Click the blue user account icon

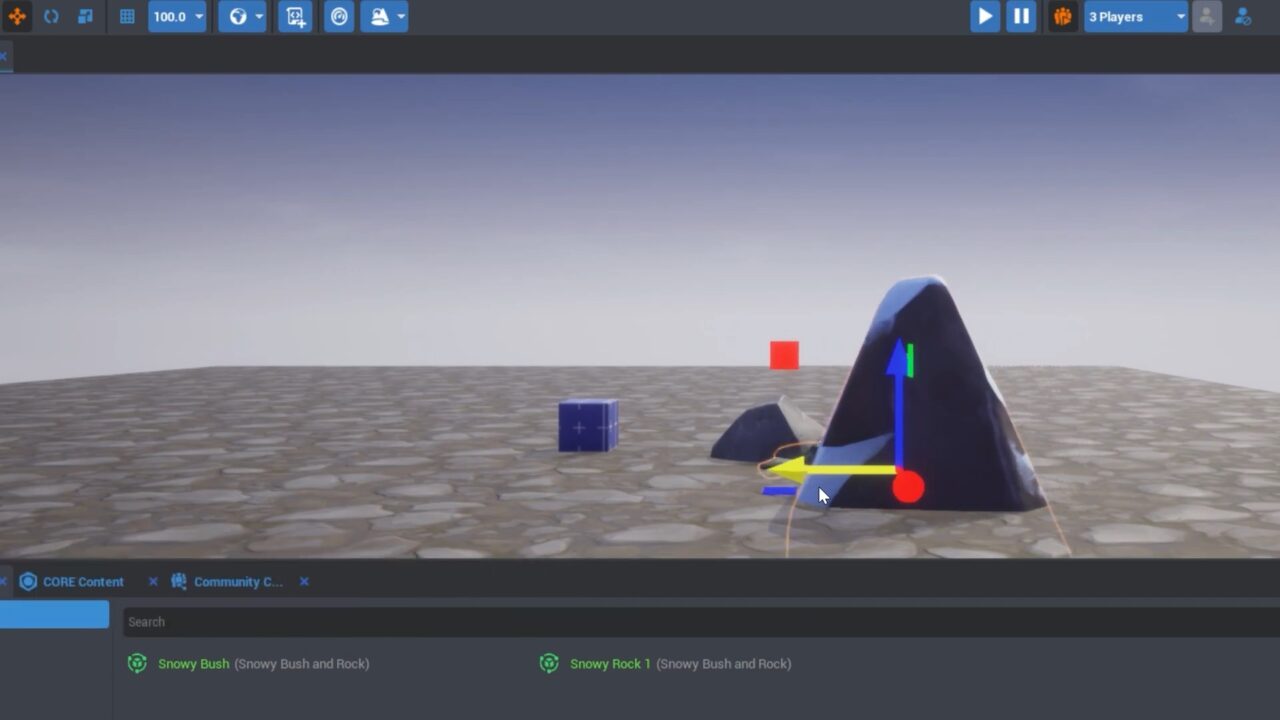[x=1243, y=16]
